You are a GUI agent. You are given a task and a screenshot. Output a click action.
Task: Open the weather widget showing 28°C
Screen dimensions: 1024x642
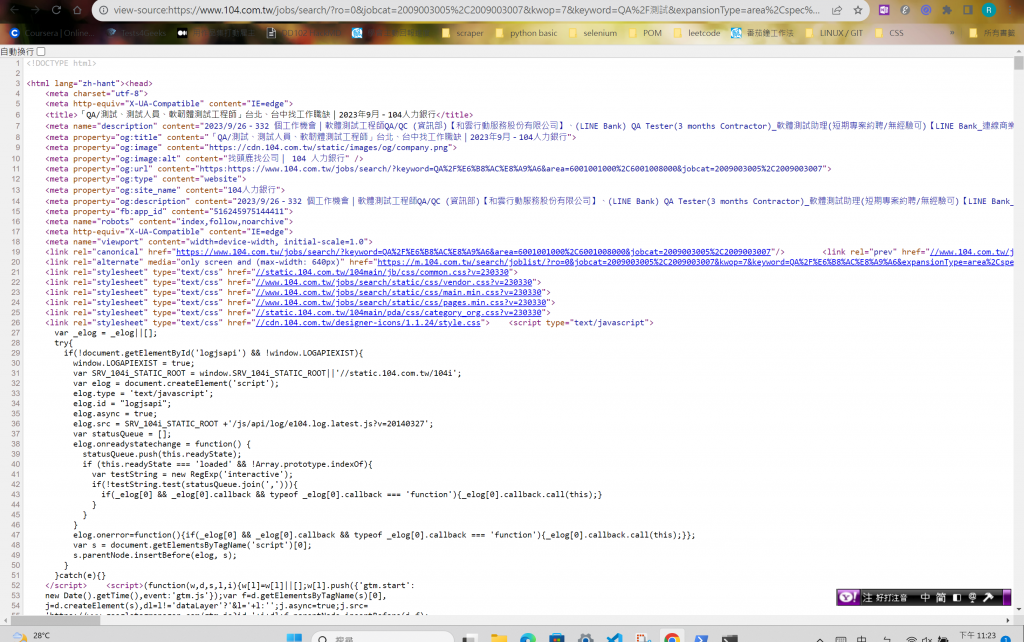pyautogui.click(x=31, y=636)
